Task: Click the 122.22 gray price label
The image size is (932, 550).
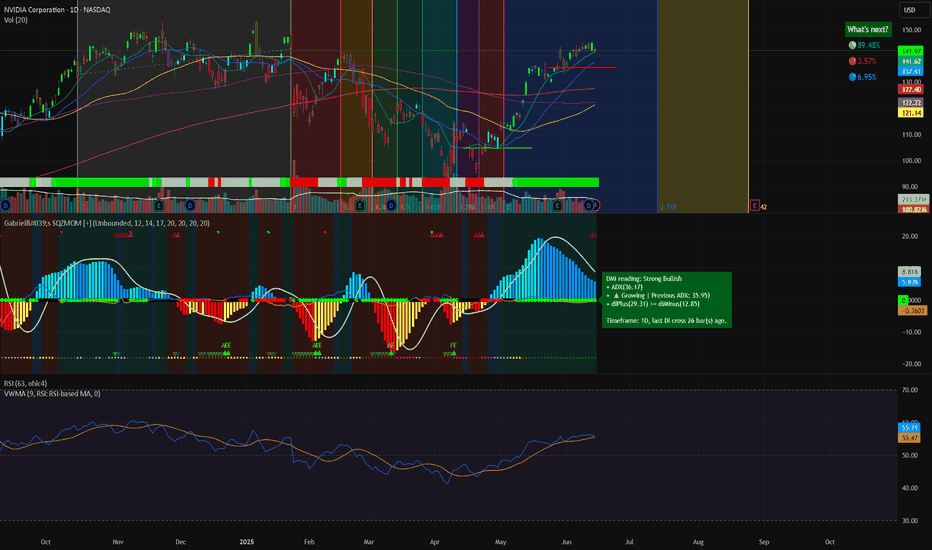Action: pyautogui.click(x=911, y=103)
